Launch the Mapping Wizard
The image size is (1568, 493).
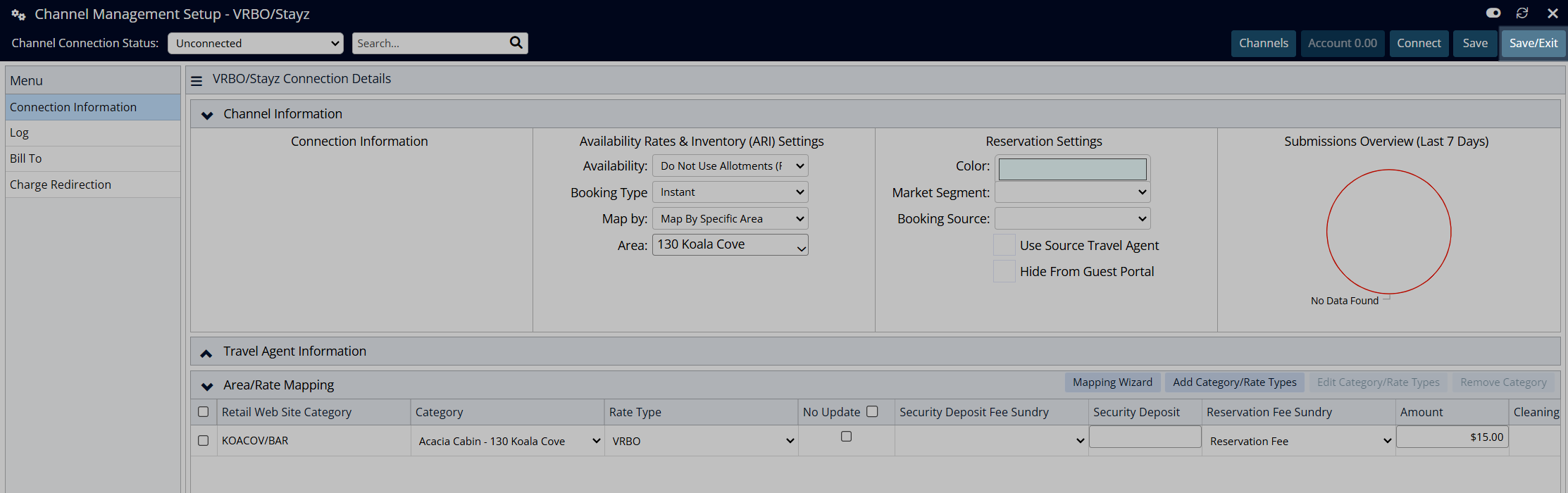[1113, 382]
